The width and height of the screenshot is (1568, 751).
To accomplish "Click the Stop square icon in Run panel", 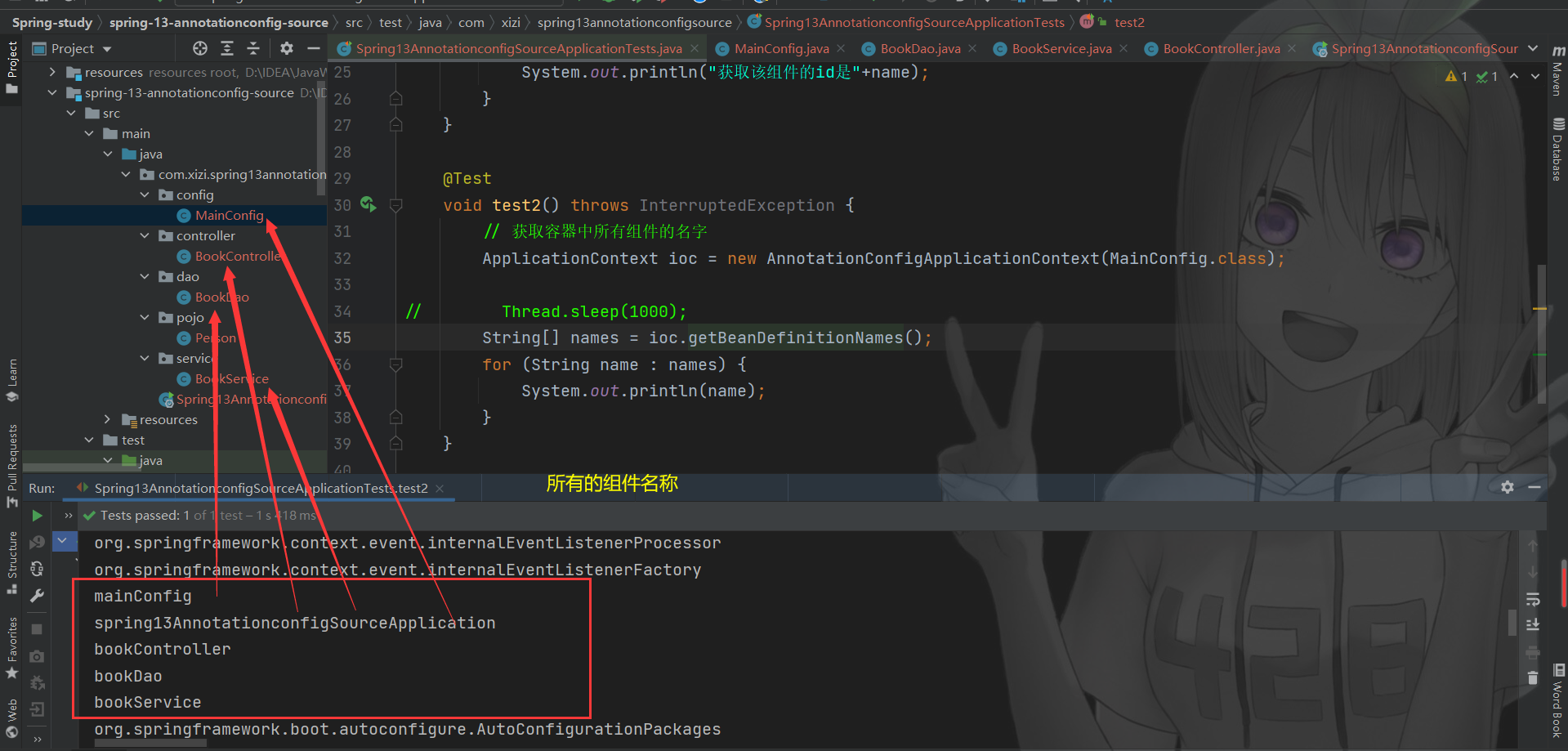I will [37, 629].
